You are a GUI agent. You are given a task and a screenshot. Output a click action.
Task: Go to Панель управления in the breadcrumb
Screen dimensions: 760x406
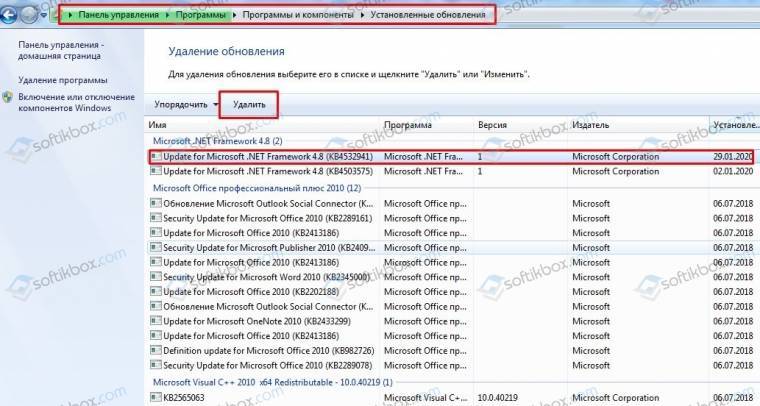(119, 15)
